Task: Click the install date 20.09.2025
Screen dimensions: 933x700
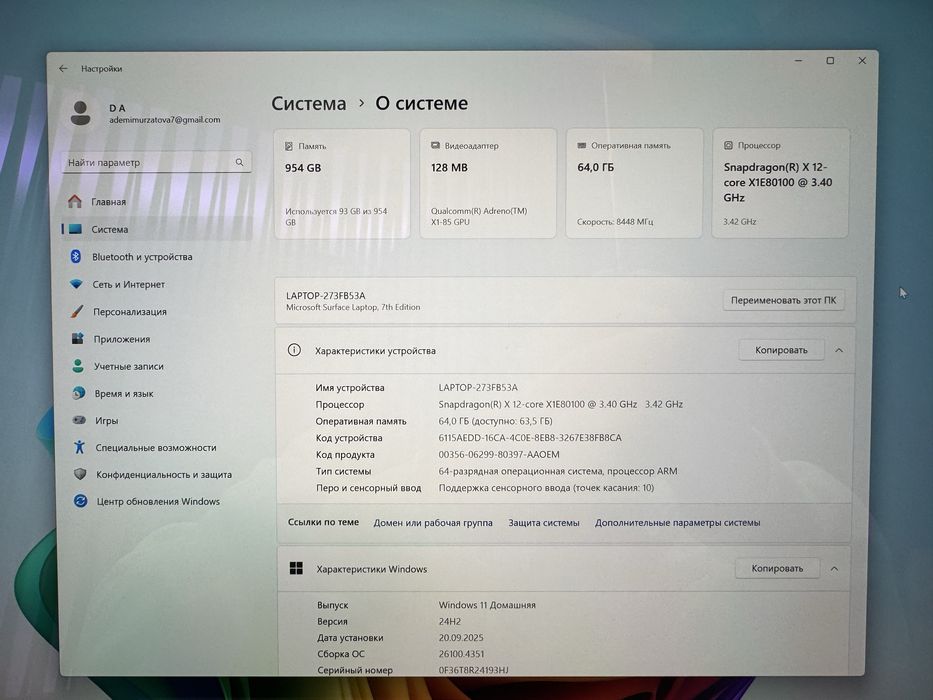Action: coord(461,638)
